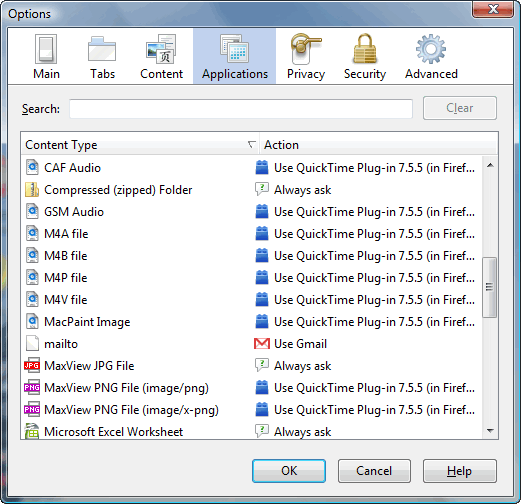Select the Compressed (zipped) Folder row text

click(x=118, y=190)
